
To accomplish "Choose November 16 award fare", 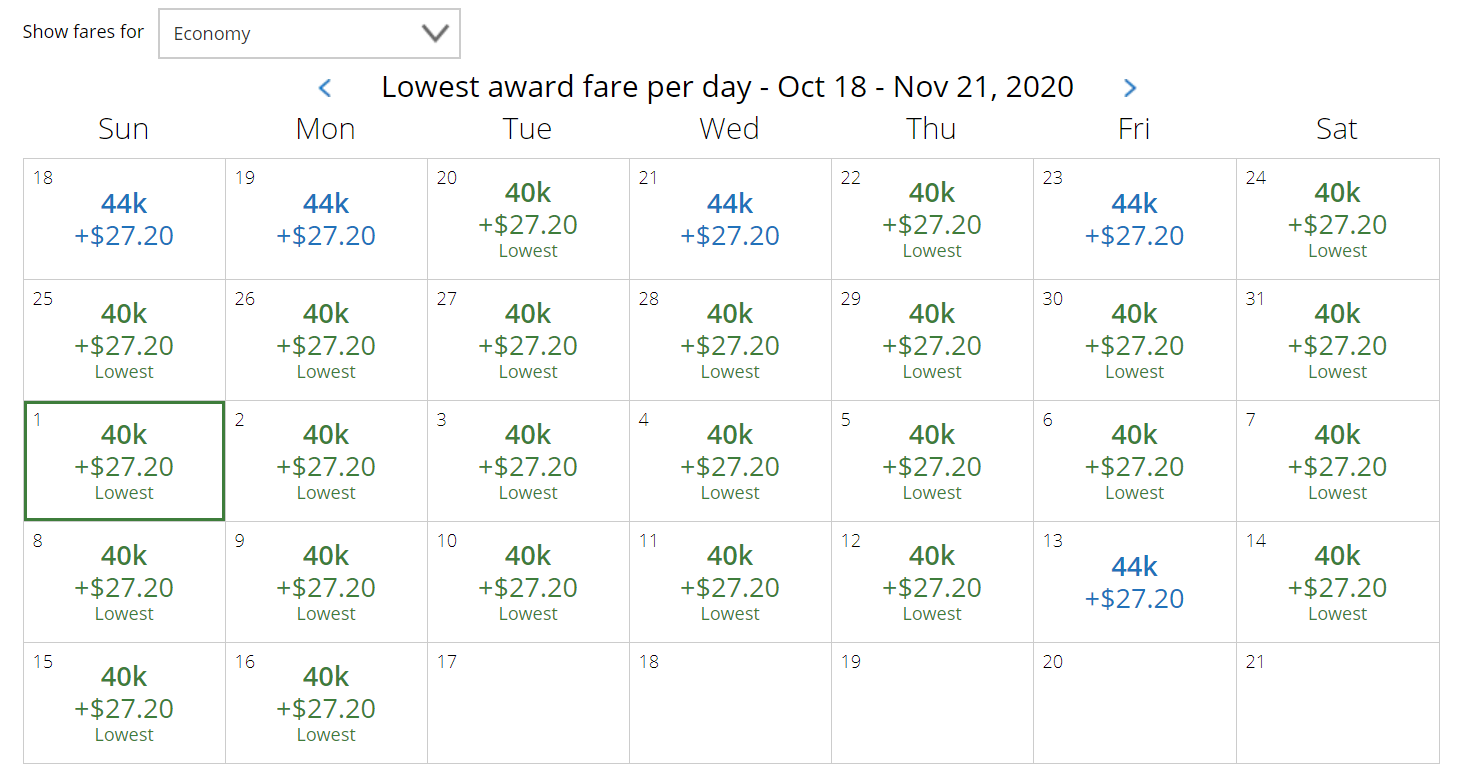I will pyautogui.click(x=326, y=703).
